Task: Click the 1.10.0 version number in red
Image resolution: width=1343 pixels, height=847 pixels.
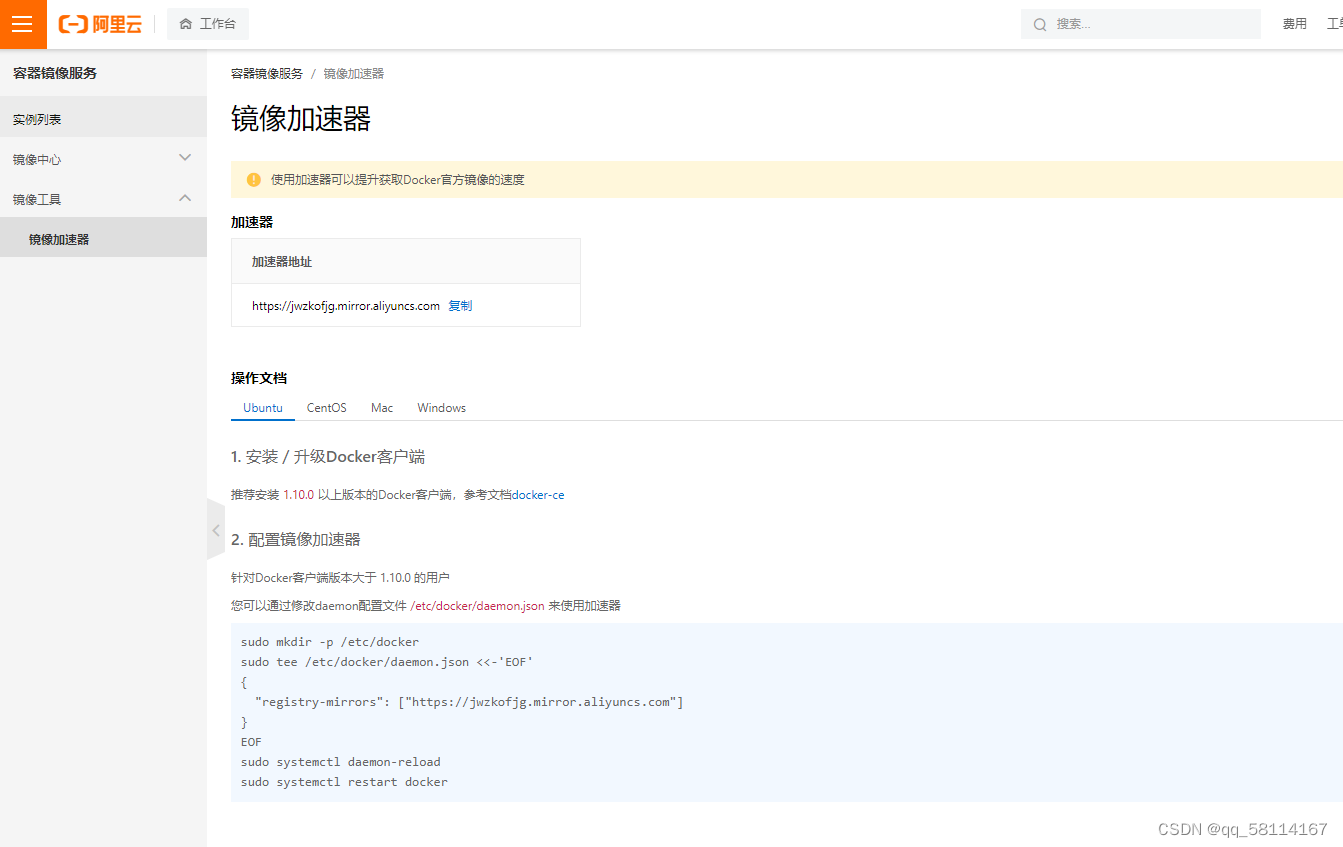Action: tap(299, 495)
